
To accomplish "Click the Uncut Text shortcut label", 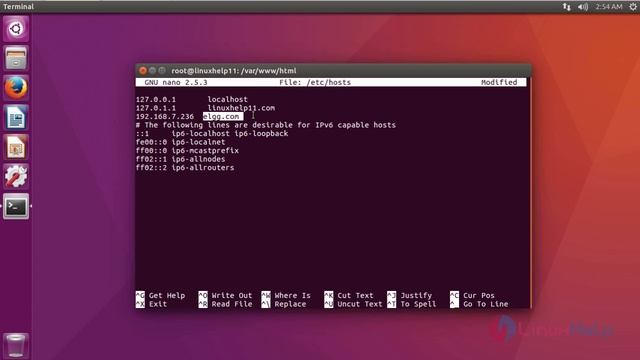I will pyautogui.click(x=360, y=304).
